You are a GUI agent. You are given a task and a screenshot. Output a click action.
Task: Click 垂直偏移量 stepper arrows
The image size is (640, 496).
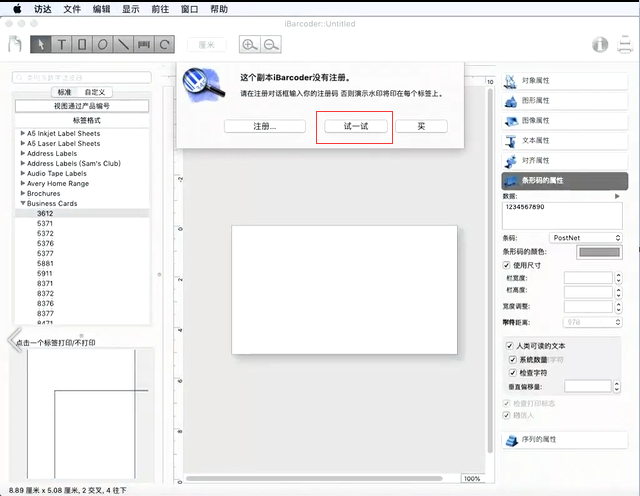coord(617,386)
